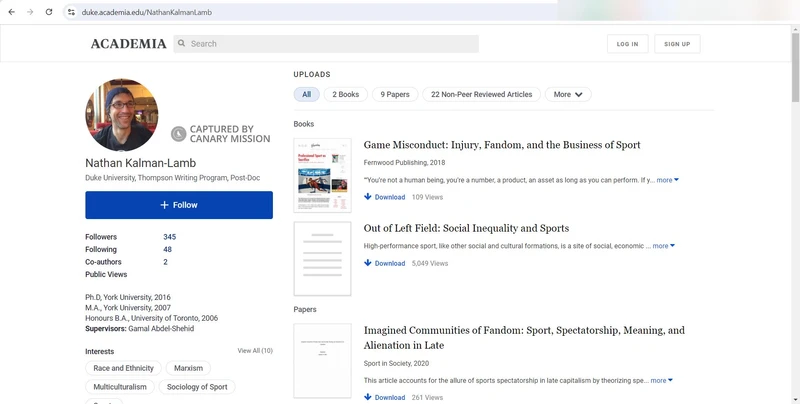This screenshot has width=800, height=404.
Task: Click the 2 co-authors count
Action: (165, 262)
